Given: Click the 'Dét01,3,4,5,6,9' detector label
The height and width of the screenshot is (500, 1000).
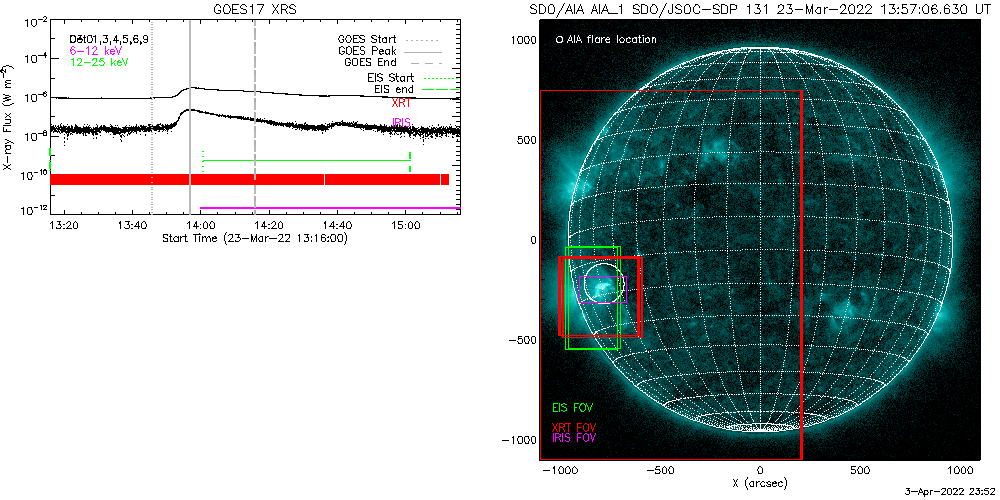Looking at the screenshot, I should [x=107, y=40].
